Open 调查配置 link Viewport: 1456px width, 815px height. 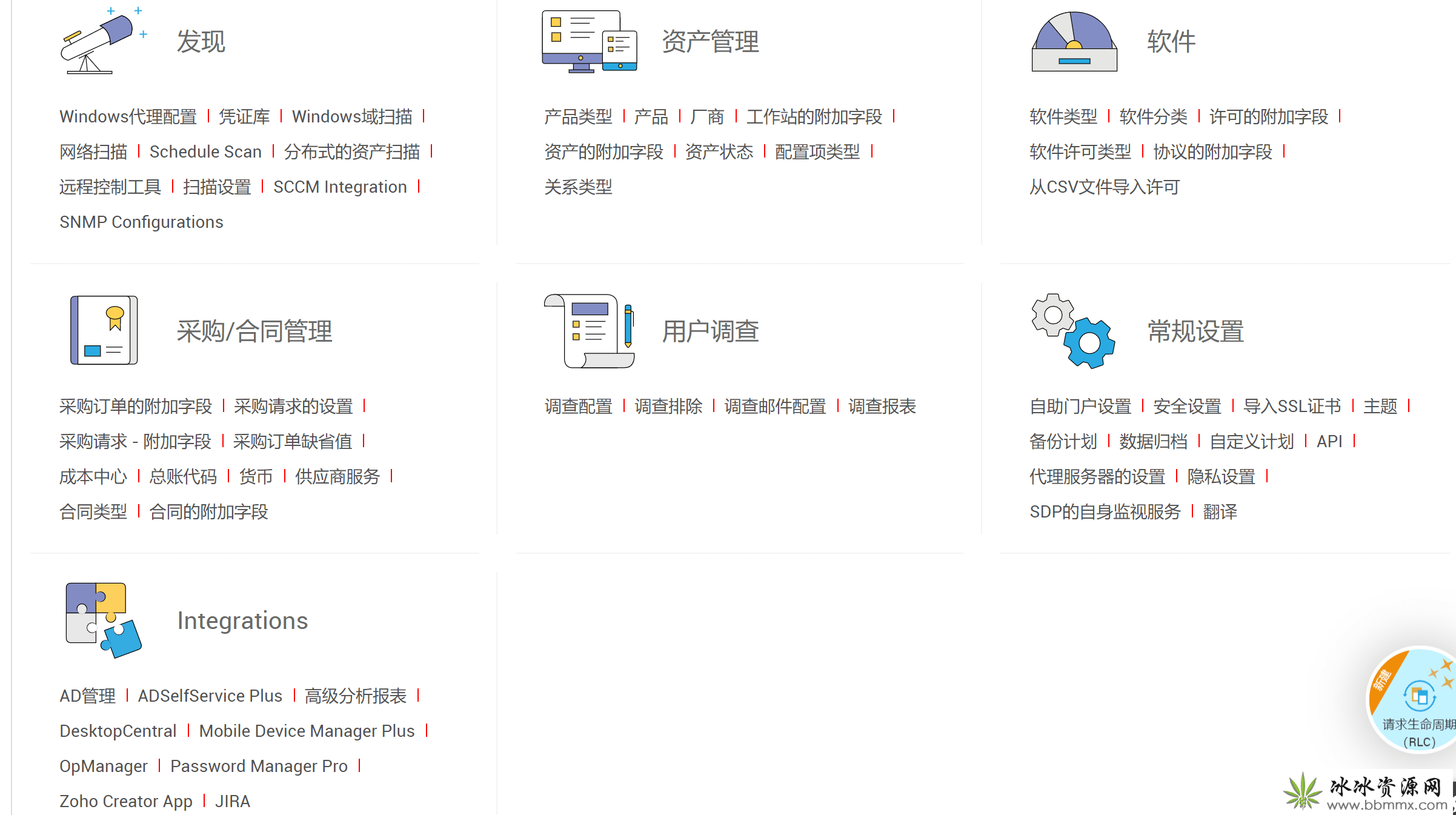(x=578, y=406)
